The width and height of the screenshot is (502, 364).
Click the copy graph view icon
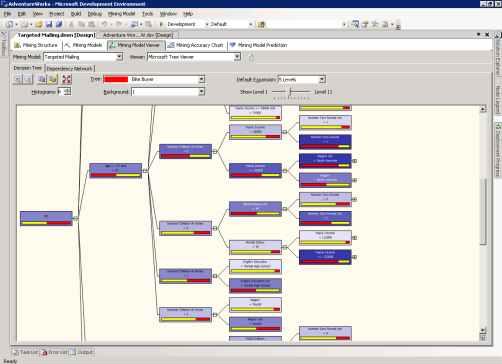(x=42, y=79)
